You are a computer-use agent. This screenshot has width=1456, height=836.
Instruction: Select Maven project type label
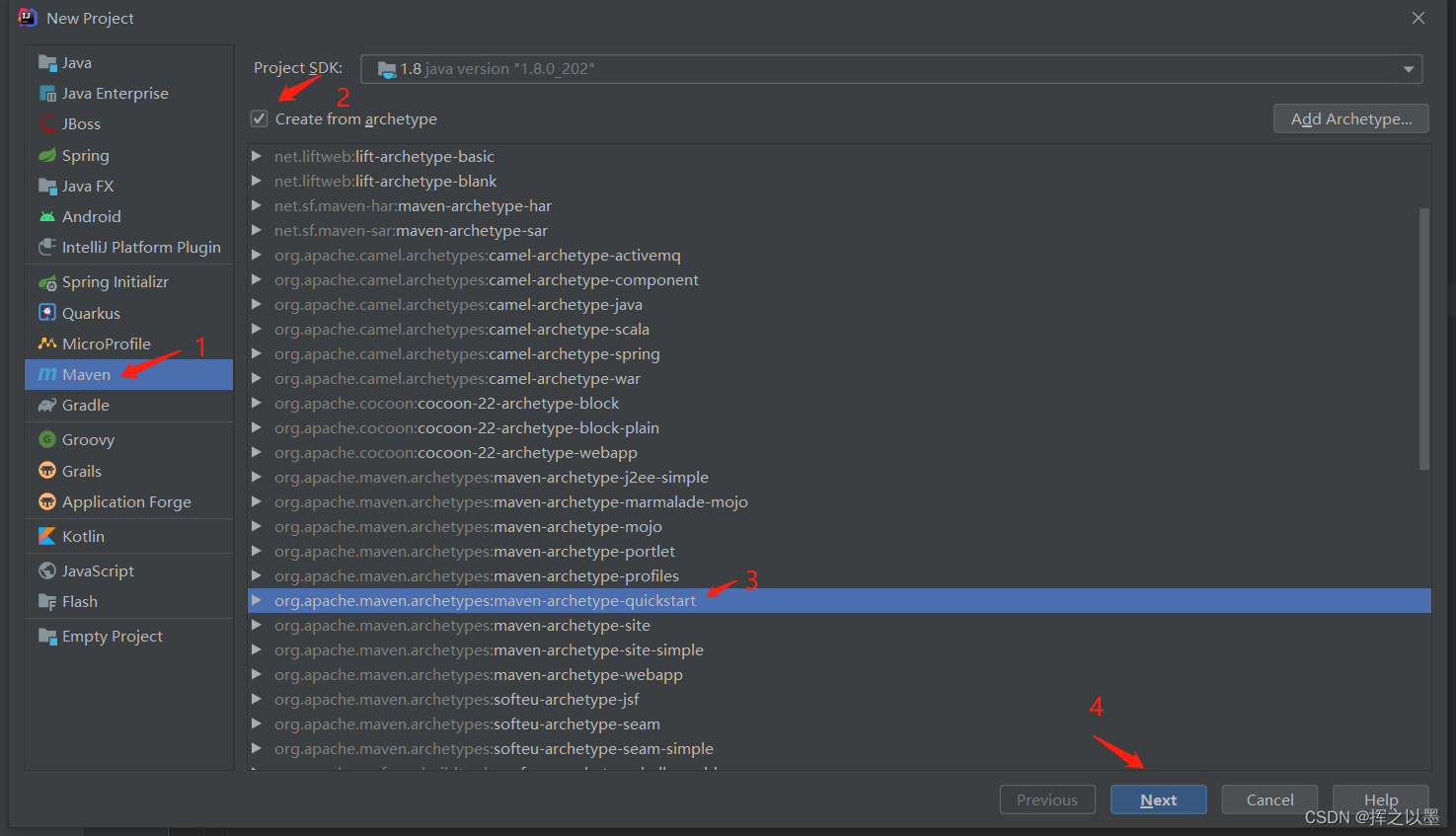(87, 375)
